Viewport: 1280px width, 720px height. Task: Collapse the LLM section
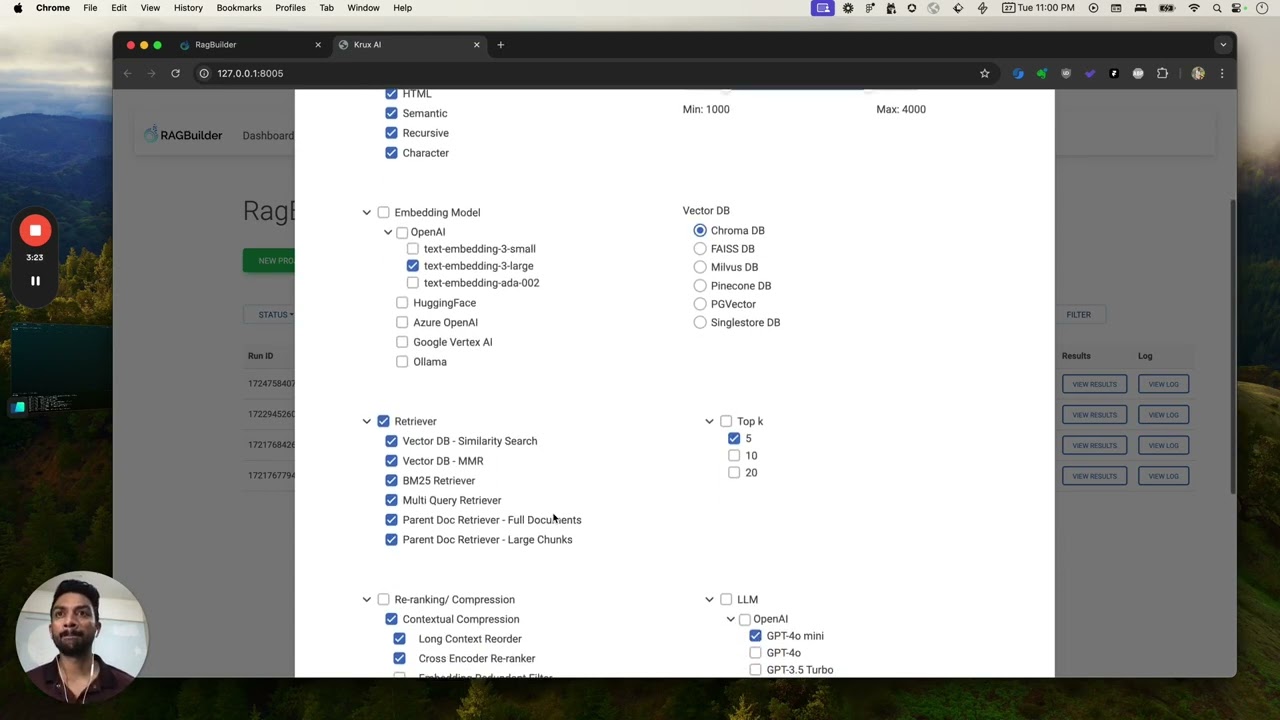(709, 600)
